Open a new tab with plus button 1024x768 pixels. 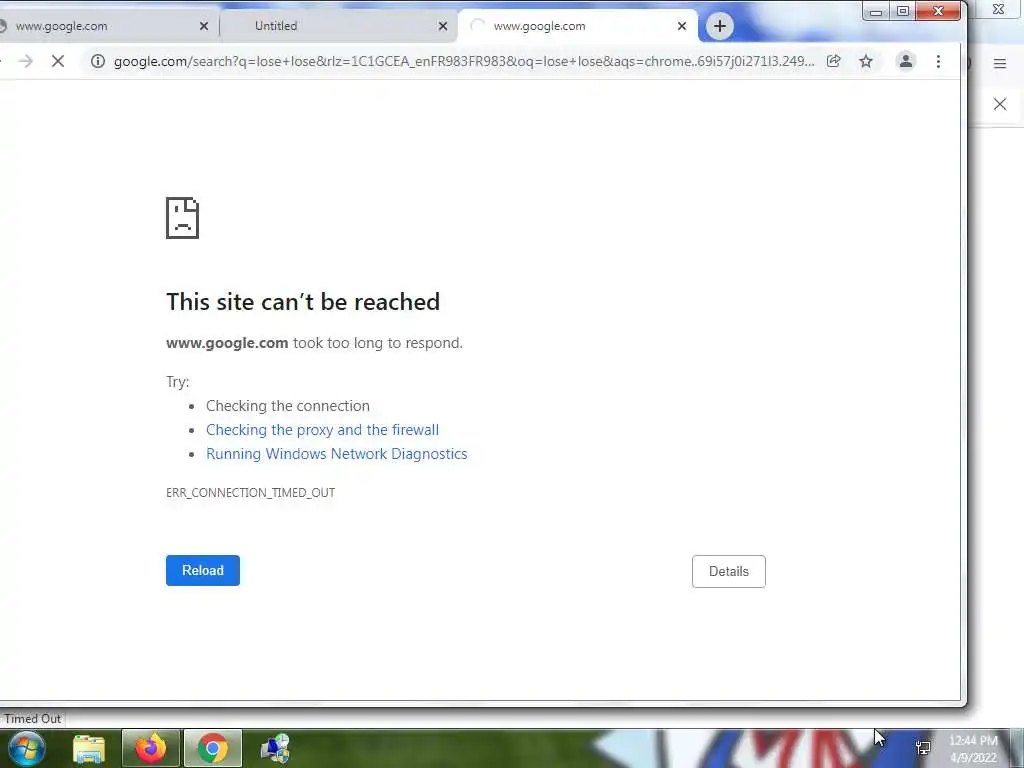click(720, 26)
